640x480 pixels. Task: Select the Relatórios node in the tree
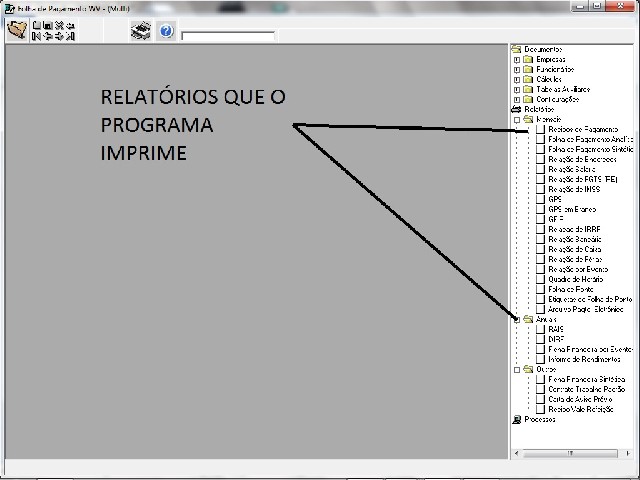539,109
